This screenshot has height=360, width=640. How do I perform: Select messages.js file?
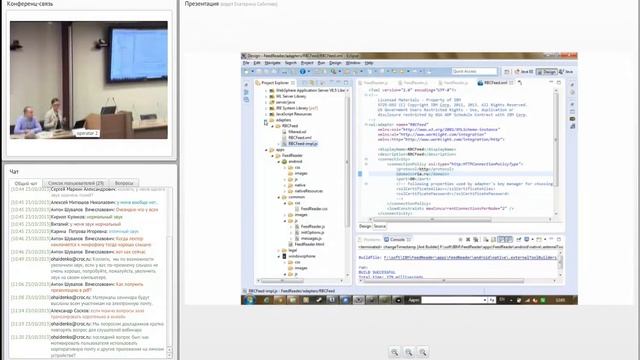[311, 238]
